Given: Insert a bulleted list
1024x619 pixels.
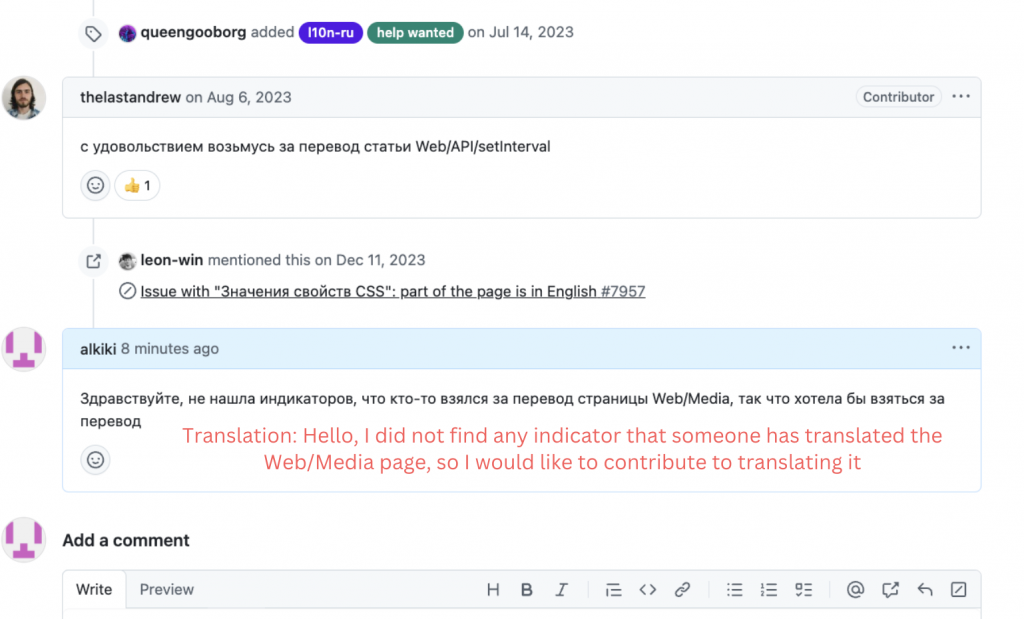Looking at the screenshot, I should click(x=735, y=590).
